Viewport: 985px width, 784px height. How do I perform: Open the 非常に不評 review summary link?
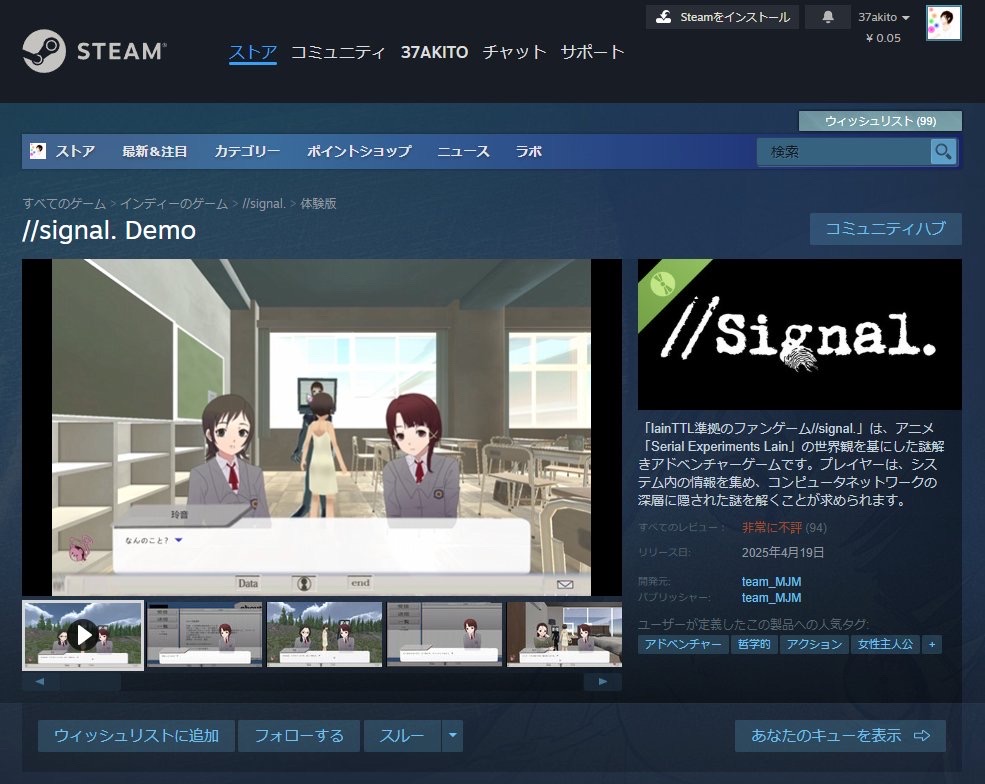(772, 528)
